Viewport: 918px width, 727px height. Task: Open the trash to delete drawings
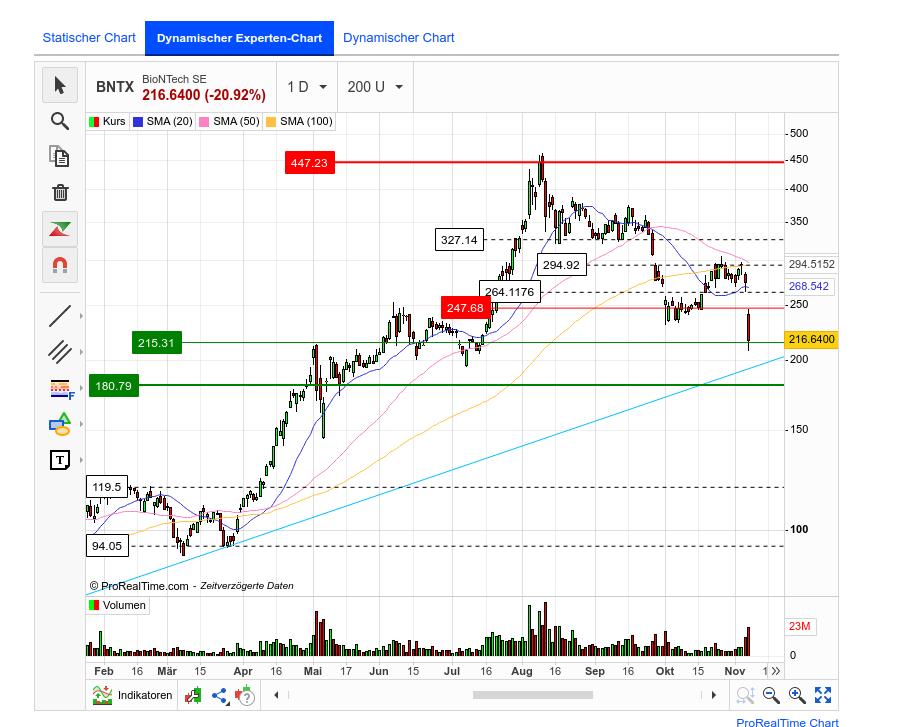click(x=60, y=193)
